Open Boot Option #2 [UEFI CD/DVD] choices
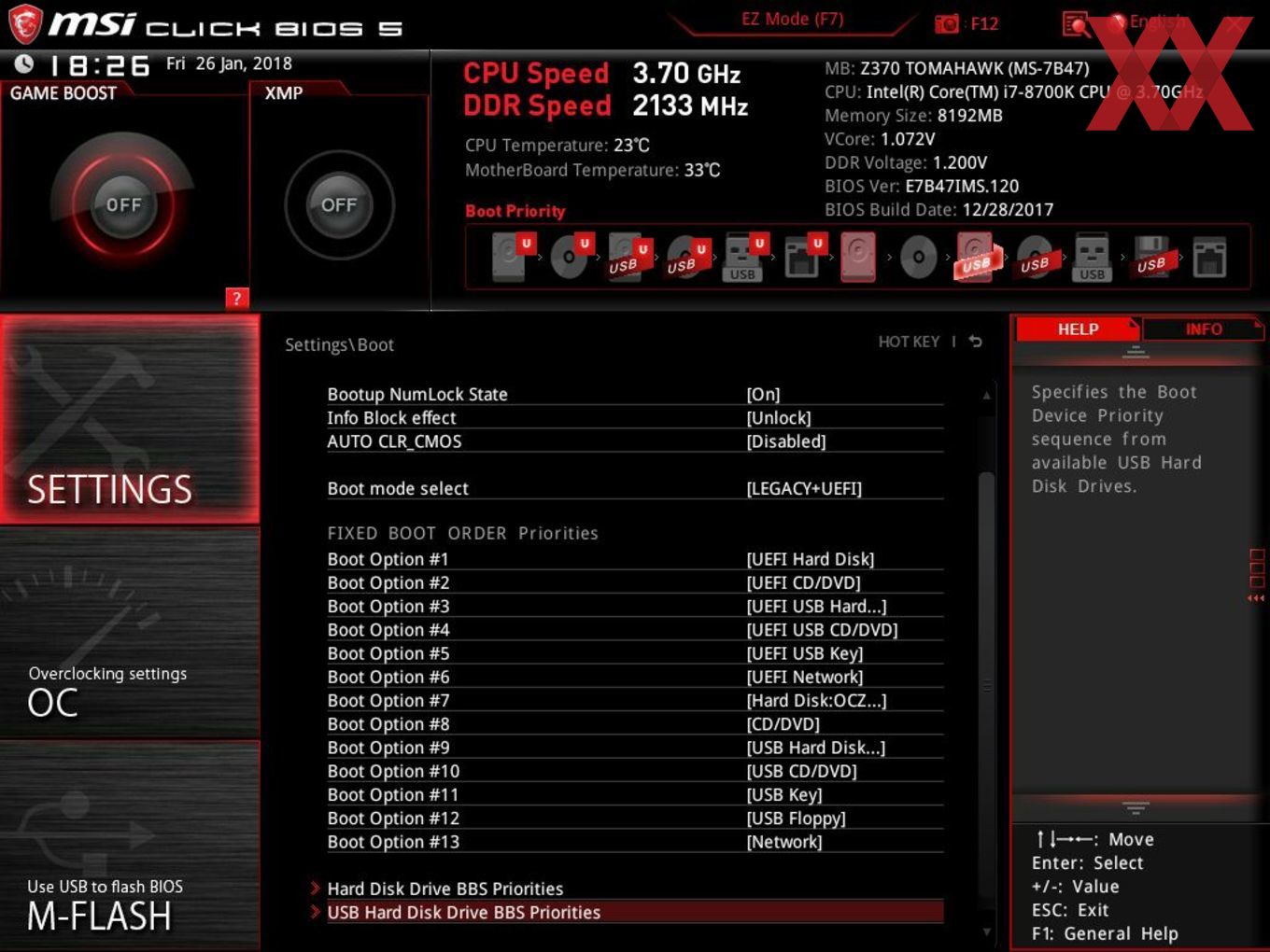The image size is (1270, 952). pos(803,582)
